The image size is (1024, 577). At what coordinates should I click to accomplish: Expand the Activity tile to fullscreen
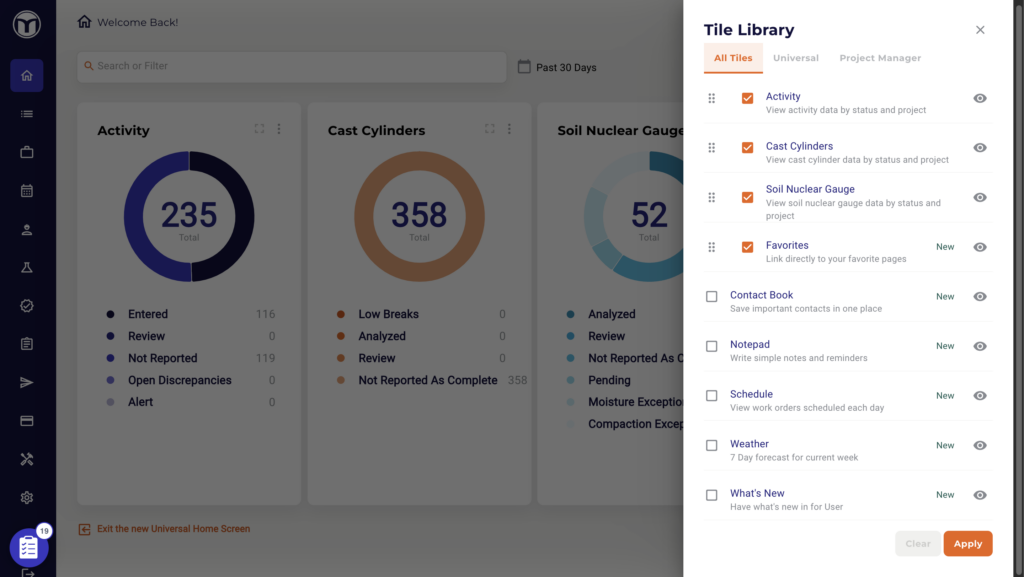pos(259,129)
